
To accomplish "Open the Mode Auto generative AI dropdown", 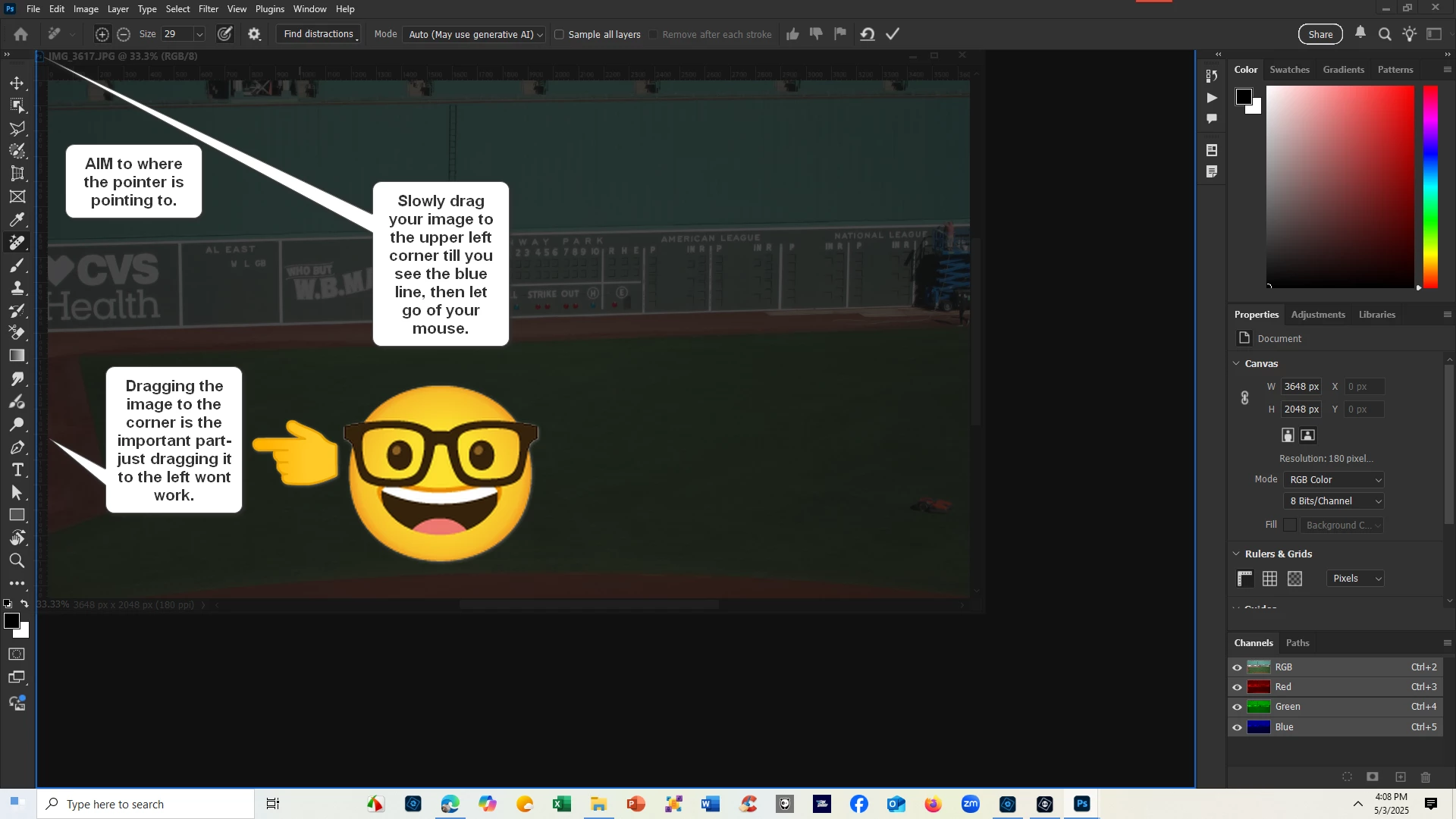I will tap(475, 35).
